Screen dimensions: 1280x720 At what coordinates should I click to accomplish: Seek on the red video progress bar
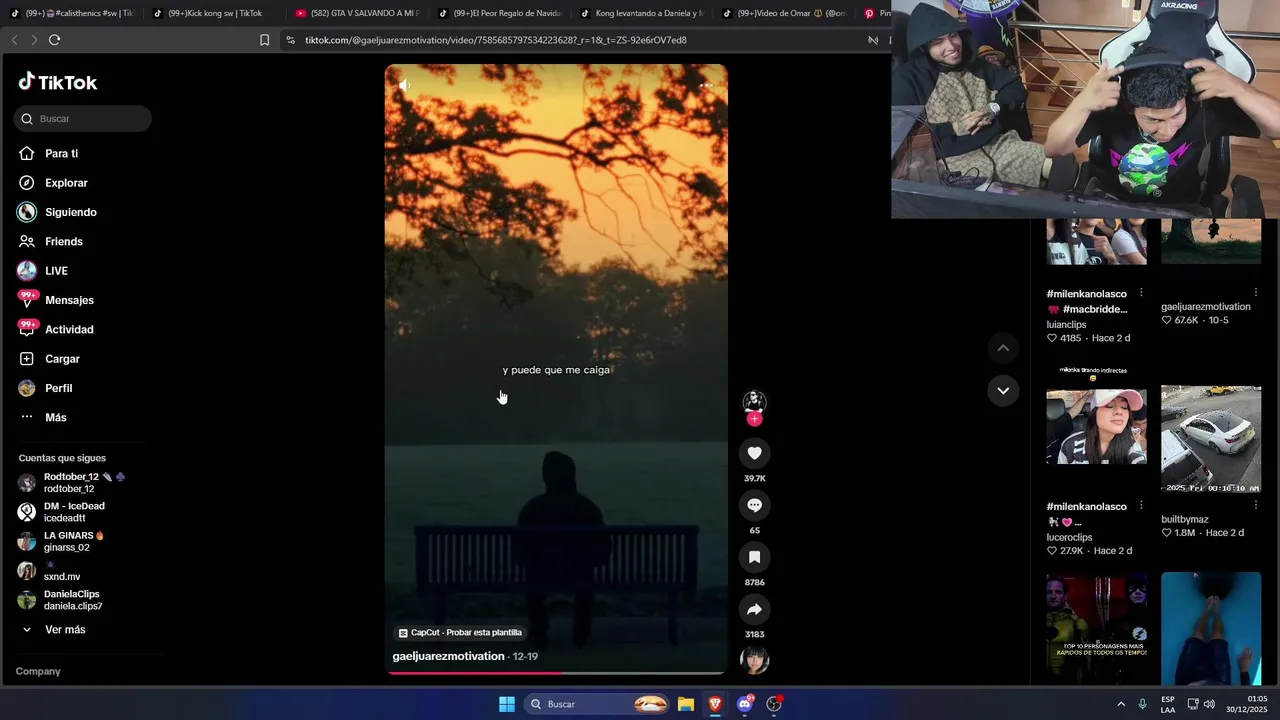(x=556, y=673)
